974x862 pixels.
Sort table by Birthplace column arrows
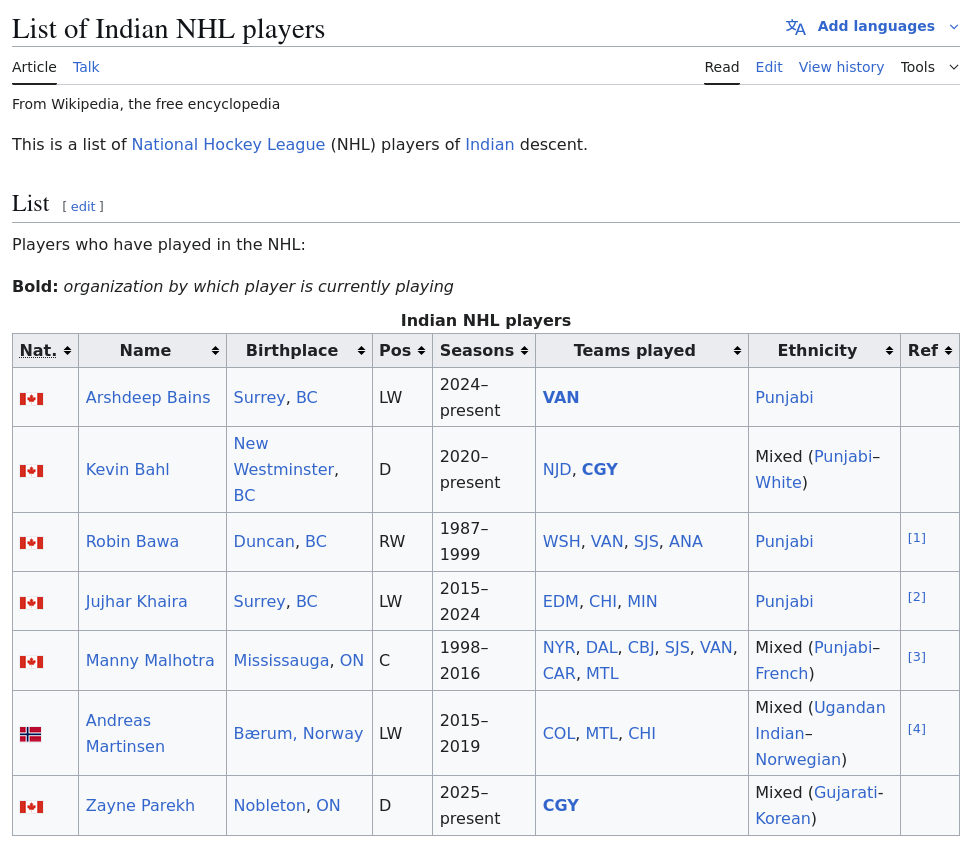point(361,351)
